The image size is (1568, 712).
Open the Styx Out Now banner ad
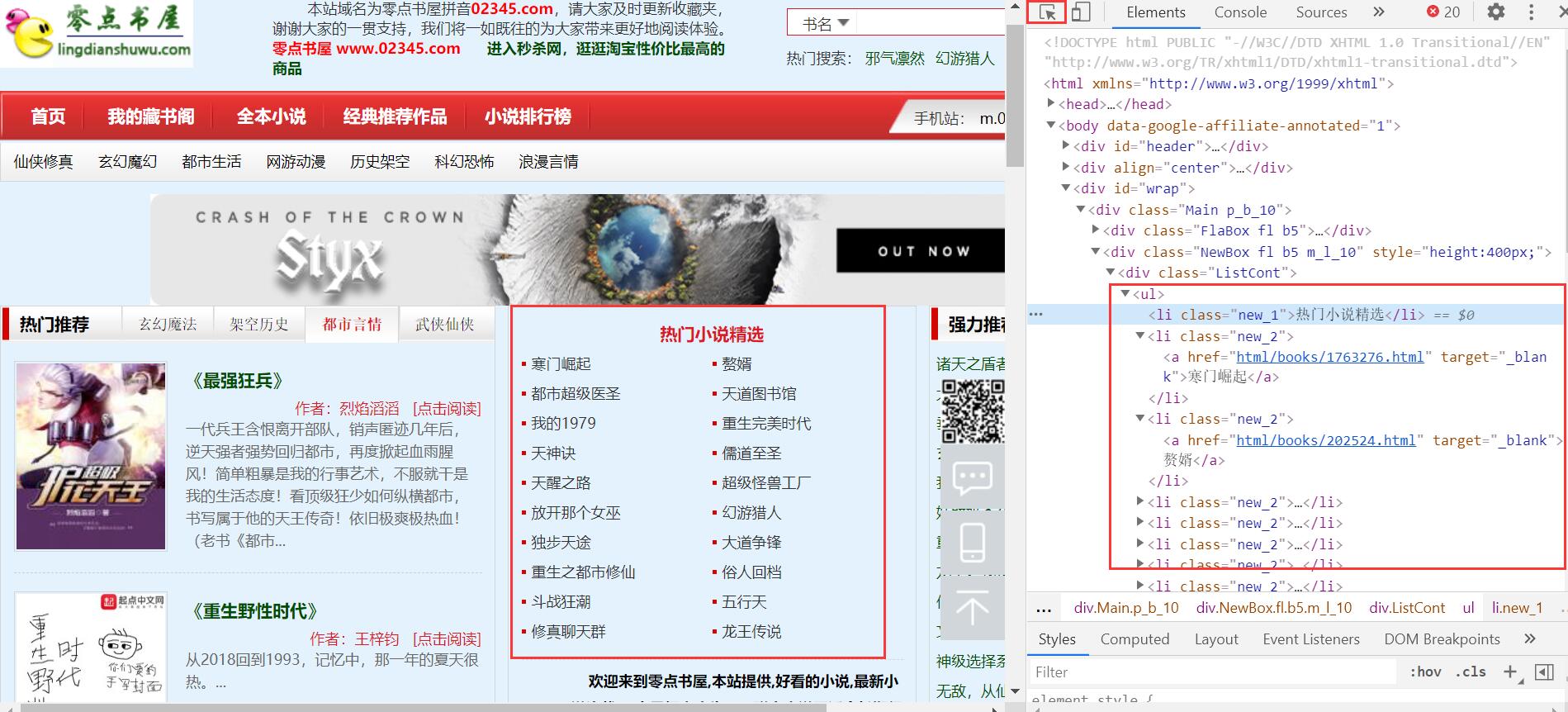576,249
